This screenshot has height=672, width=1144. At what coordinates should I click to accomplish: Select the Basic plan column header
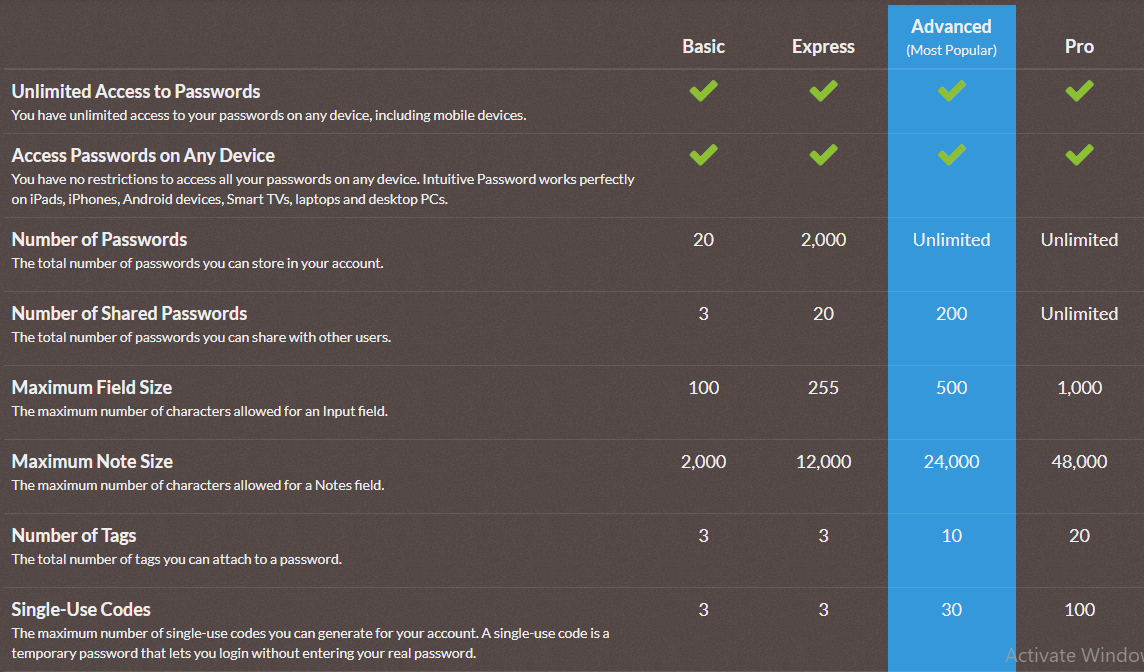pos(703,47)
